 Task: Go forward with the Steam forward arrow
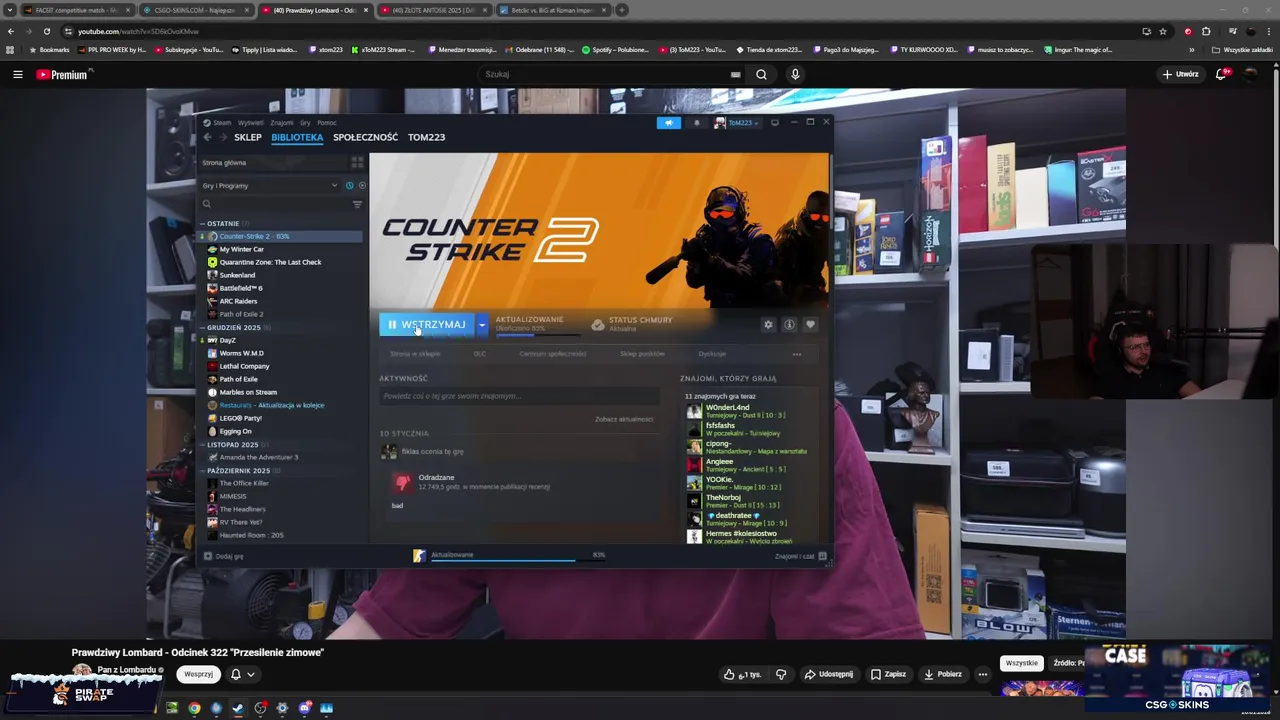[222, 137]
